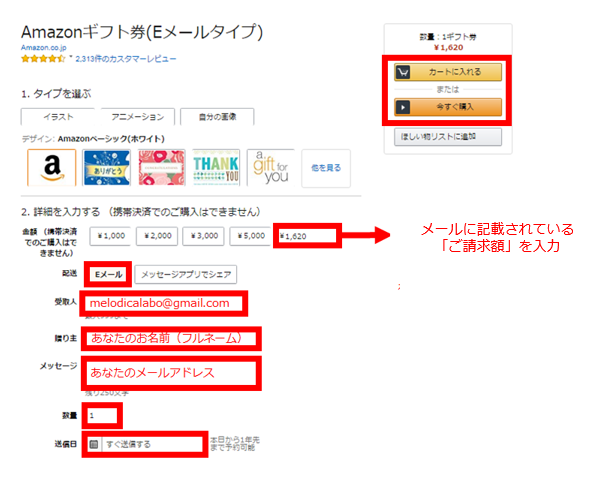Viewport: 607px width, 479px height.
Task: Click the メッセージ text area
Action: pos(171,373)
